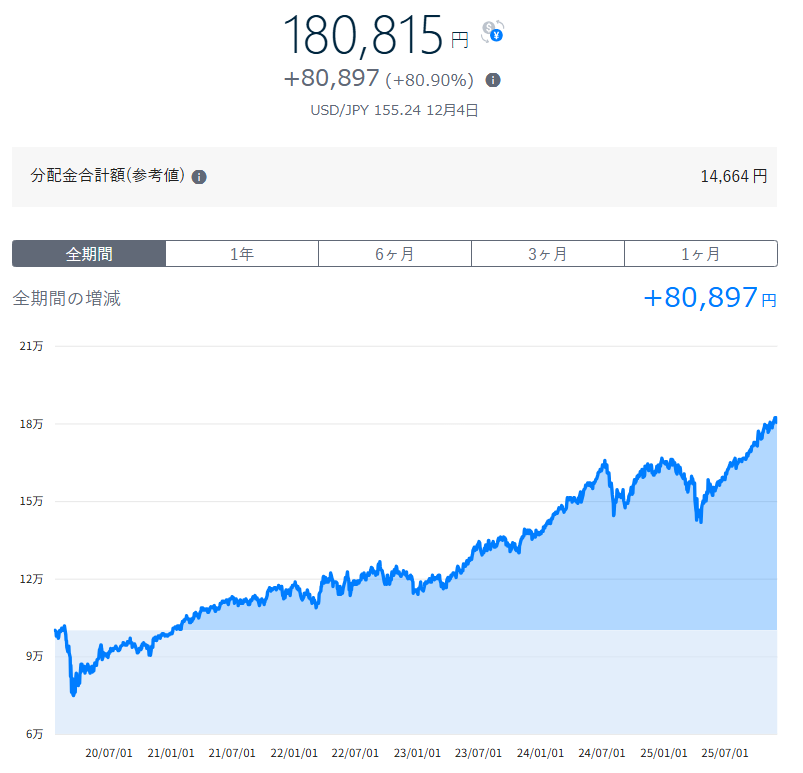Click the chart's lowest dip in early 2020
The height and width of the screenshot is (773, 803).
(x=73, y=693)
